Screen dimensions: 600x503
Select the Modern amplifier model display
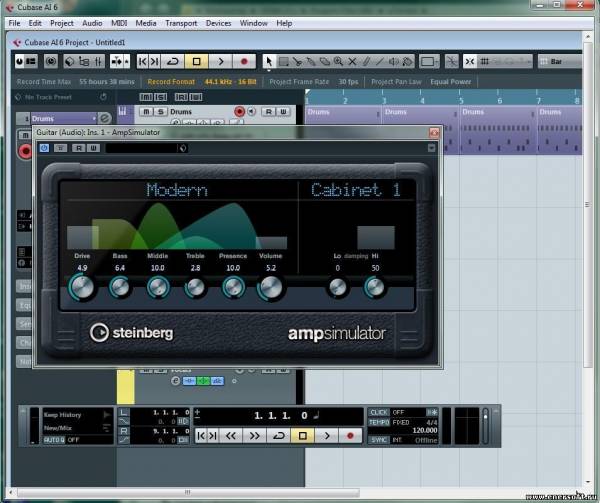(x=177, y=190)
